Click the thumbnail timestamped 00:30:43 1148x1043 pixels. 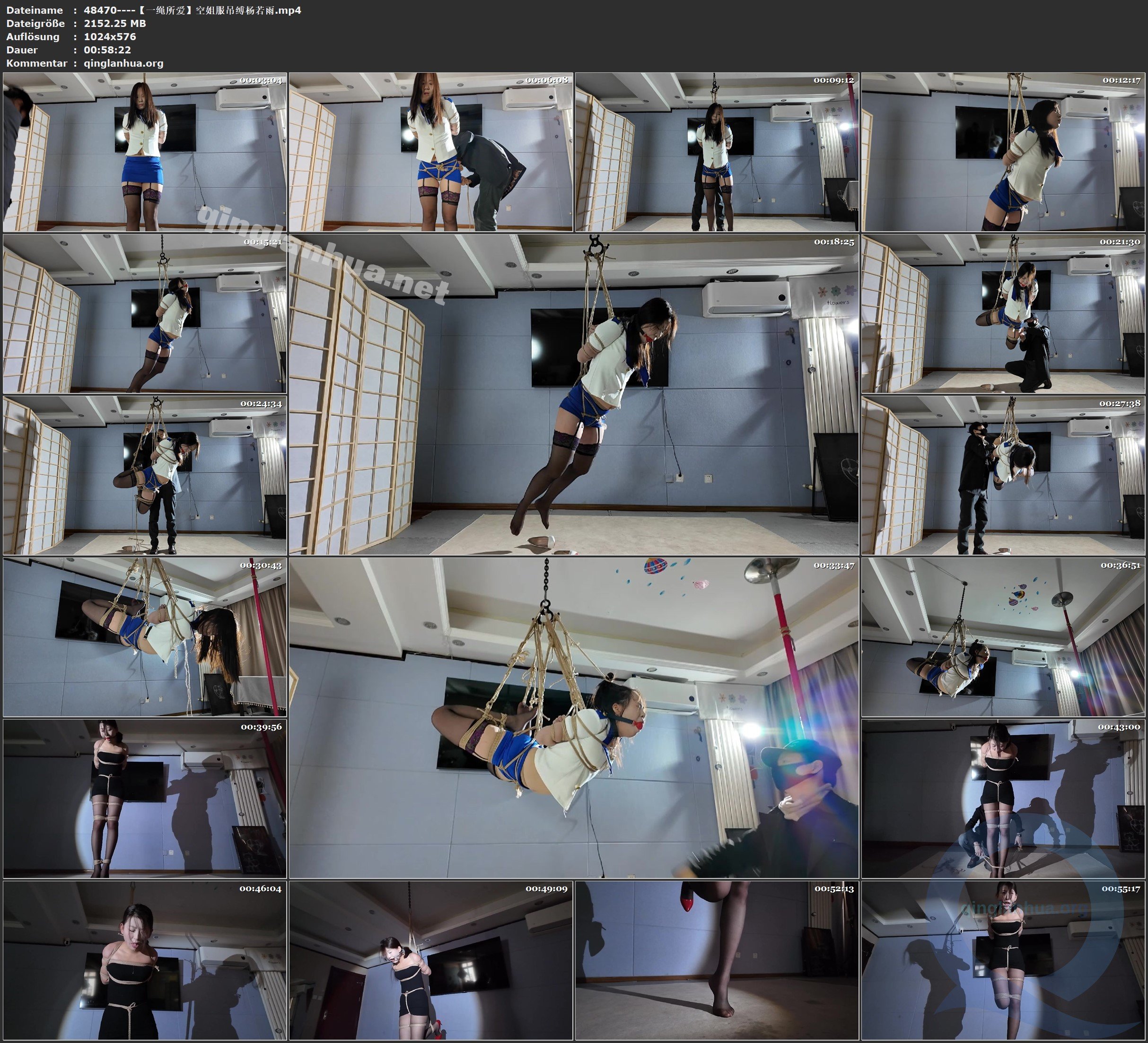tap(145, 636)
